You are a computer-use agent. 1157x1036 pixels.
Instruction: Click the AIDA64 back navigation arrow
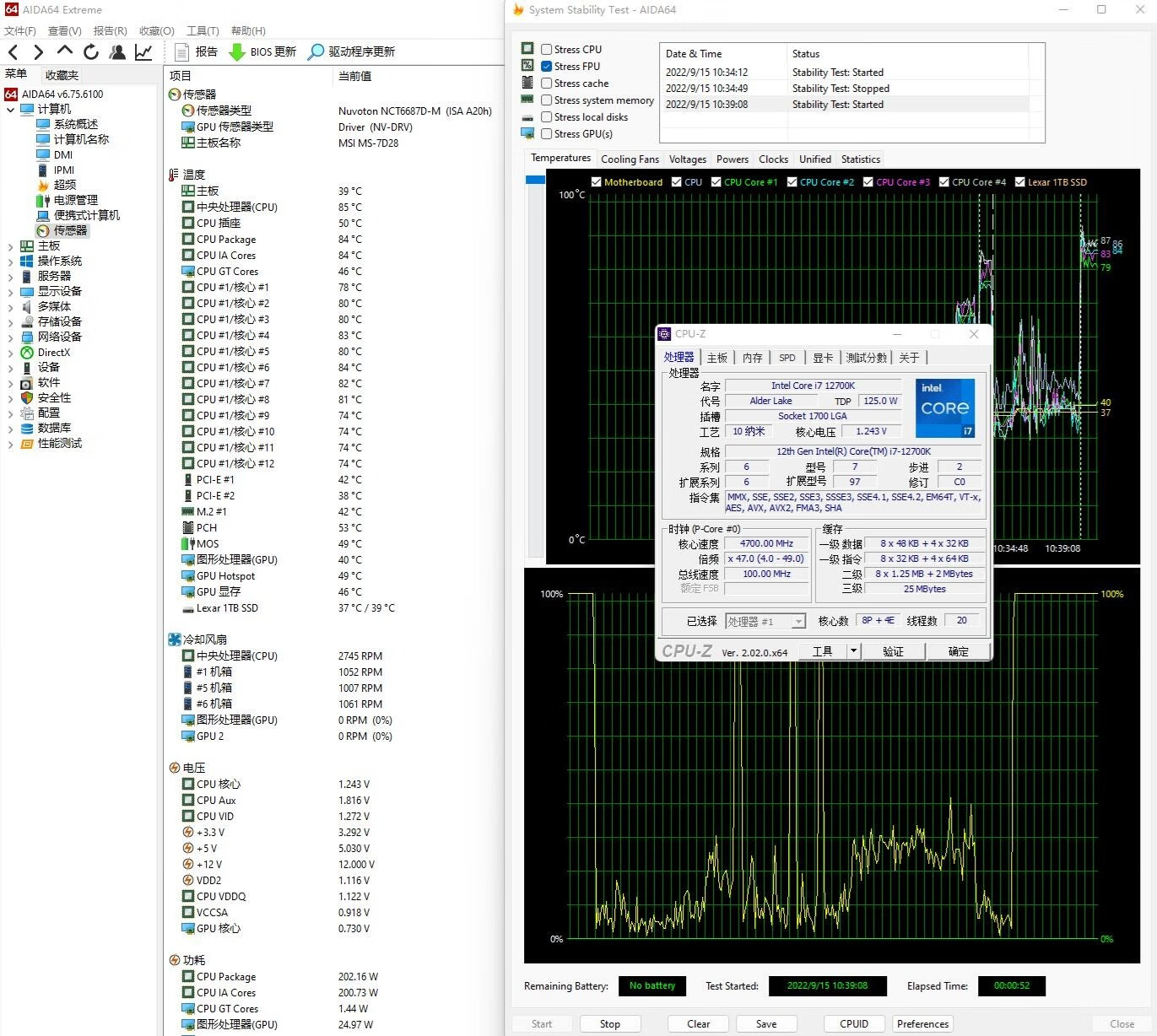tap(13, 52)
